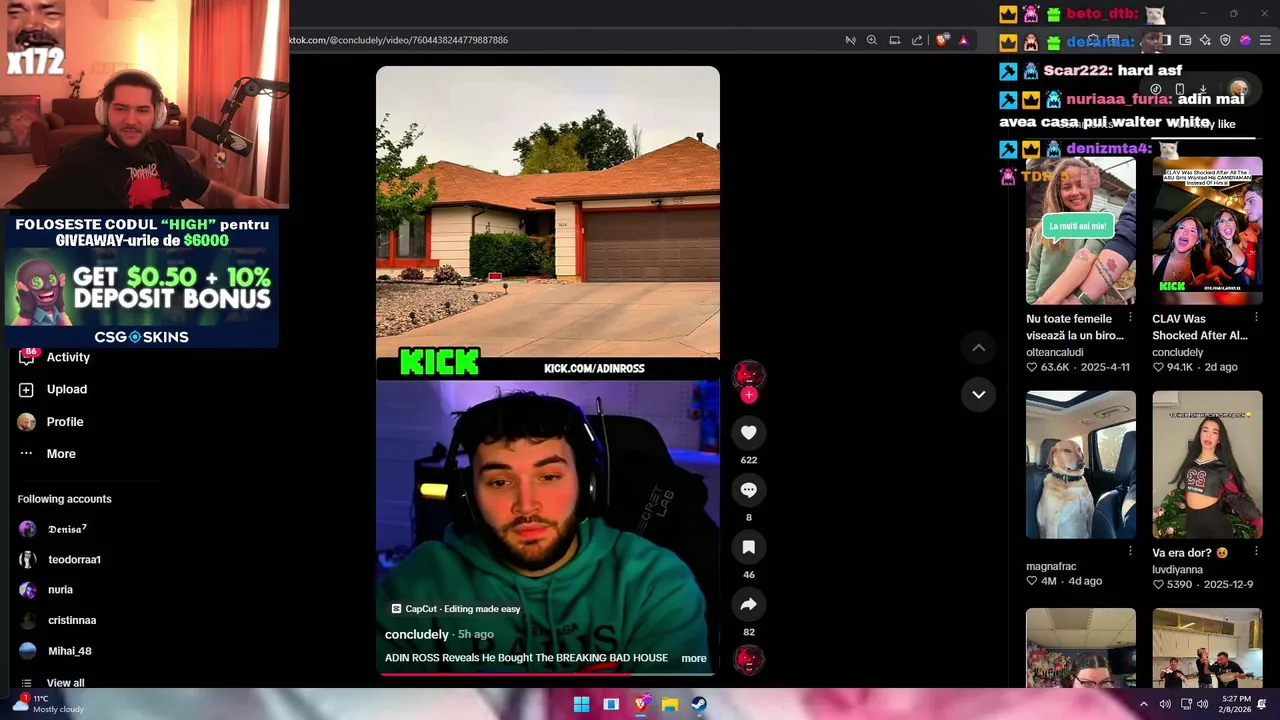Image resolution: width=1280 pixels, height=720 pixels.
Task: Open the weather widget showing 11°C
Action: 48,704
